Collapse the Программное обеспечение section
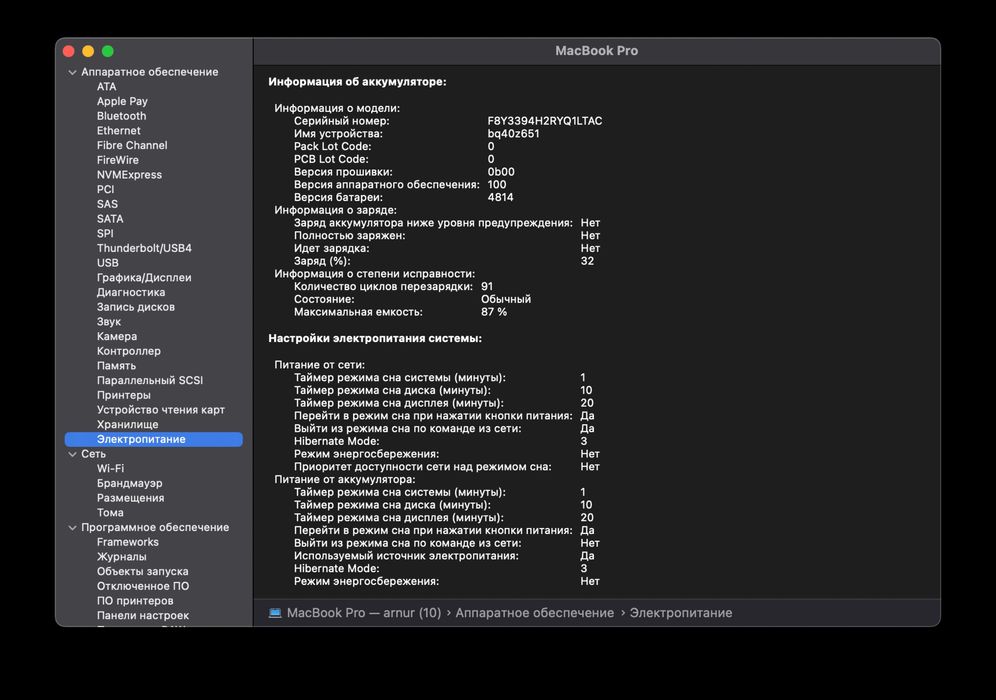Viewport: 996px width, 700px height. coord(72,528)
